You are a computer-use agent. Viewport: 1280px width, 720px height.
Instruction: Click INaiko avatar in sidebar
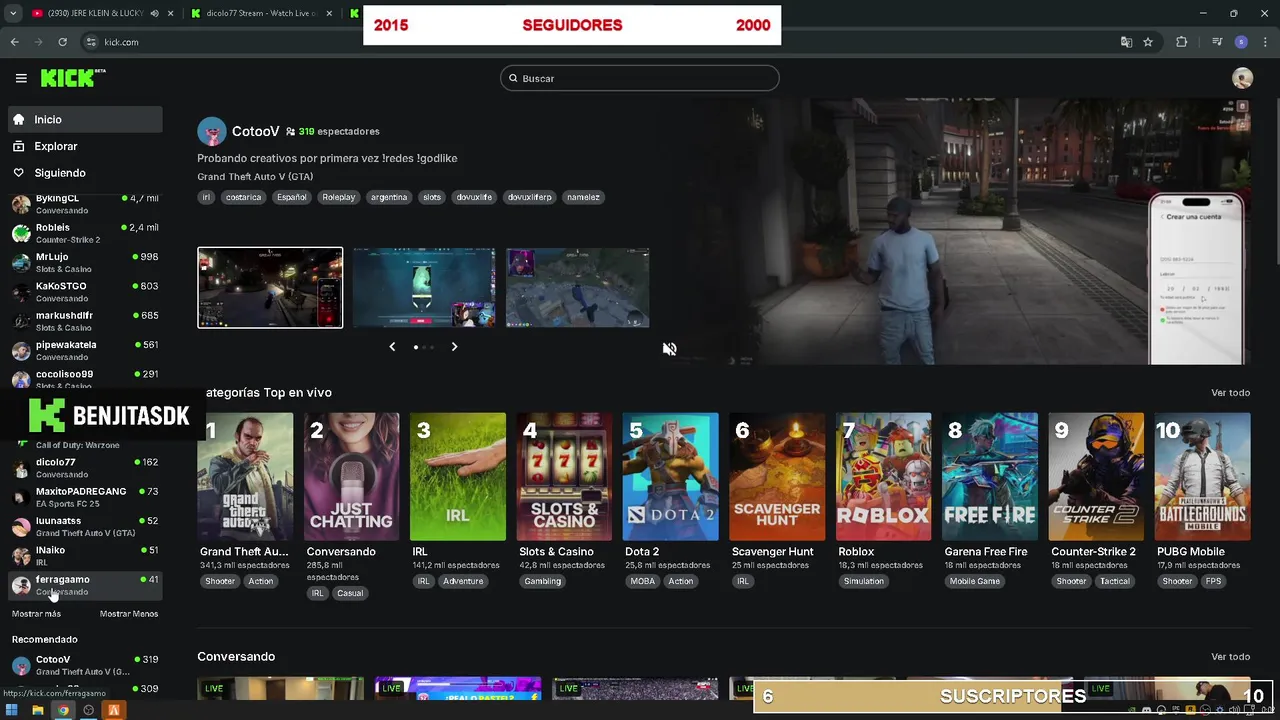coord(21,556)
